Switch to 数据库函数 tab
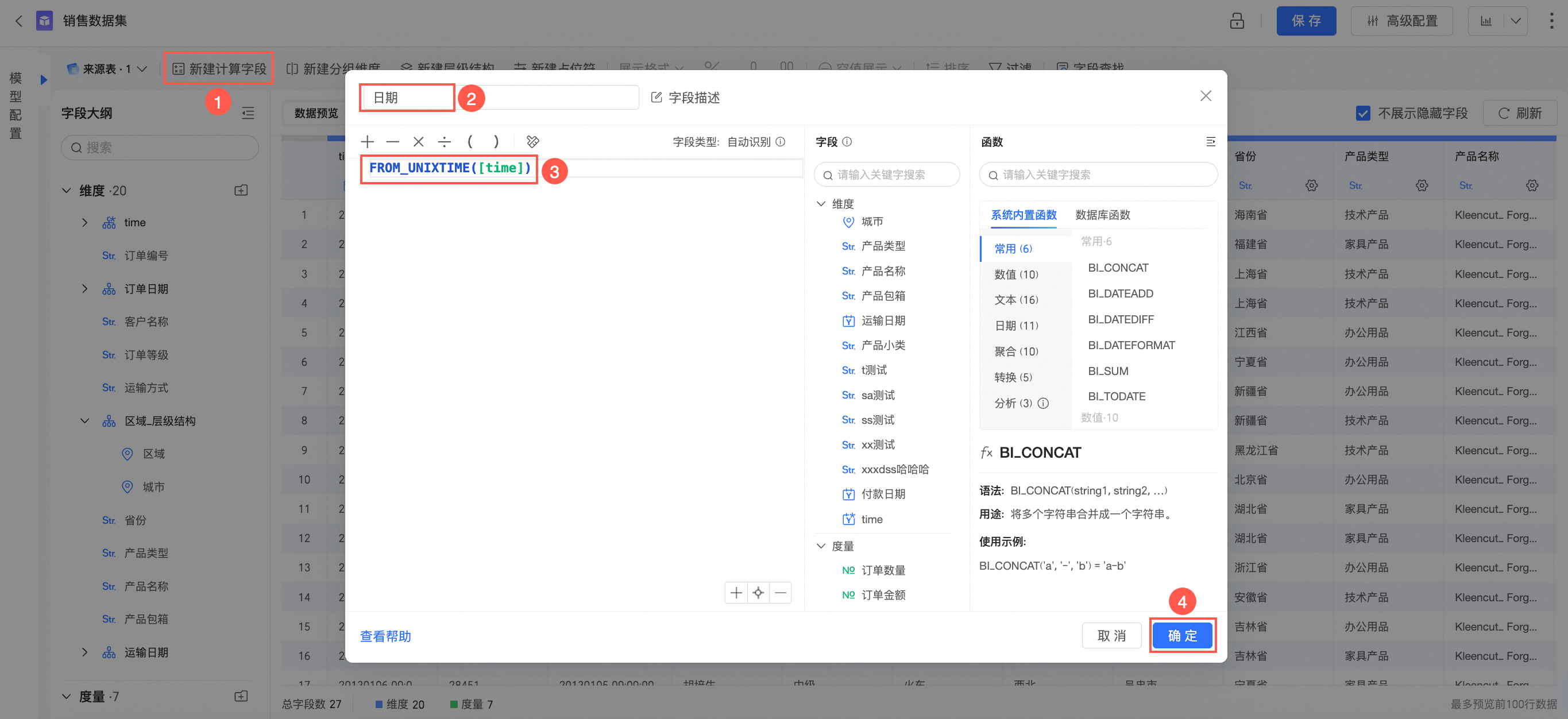Viewport: 1568px width, 719px height. tap(1102, 215)
